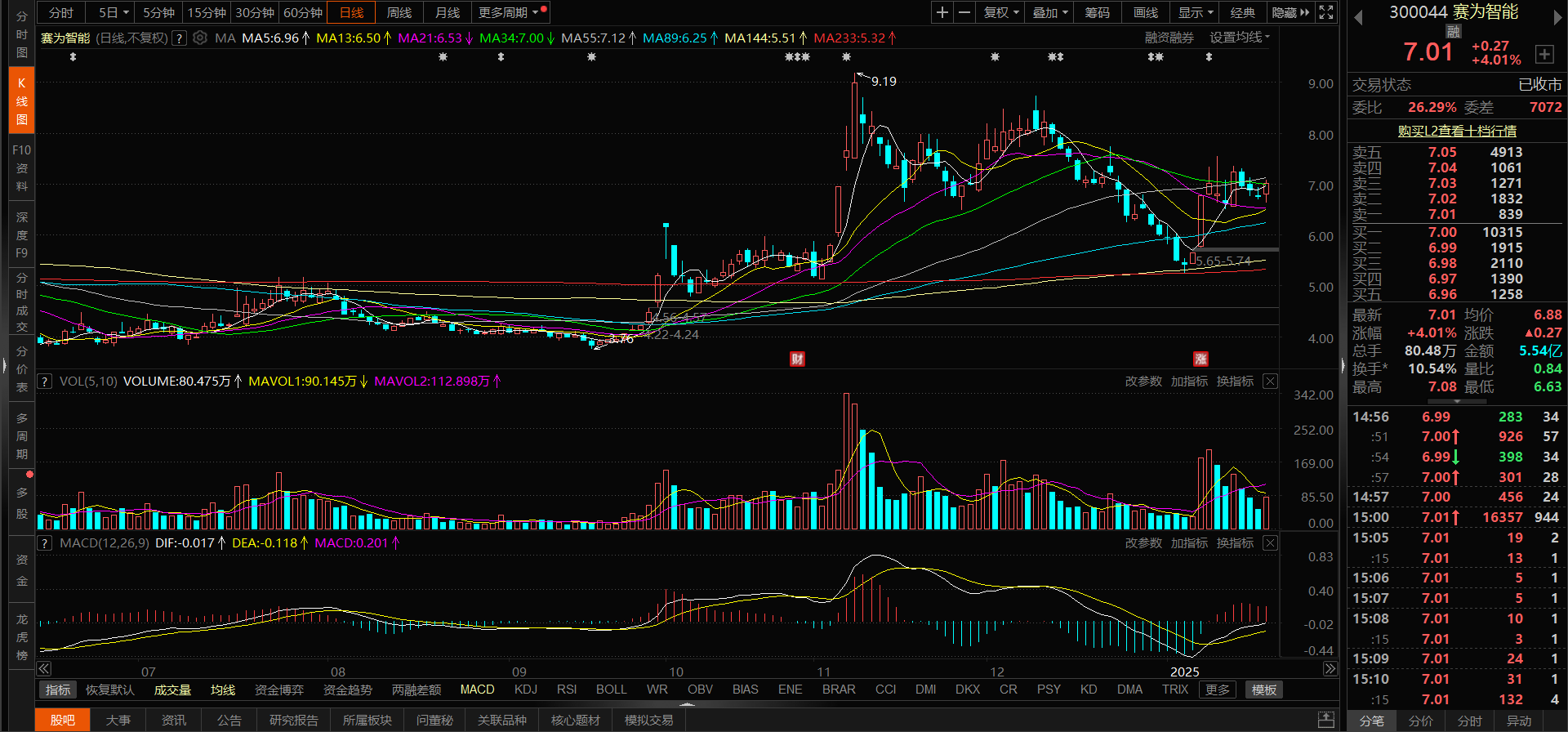Expand the 更多周期 period dropdown
Viewport: 1568px width, 732px height.
(509, 12)
